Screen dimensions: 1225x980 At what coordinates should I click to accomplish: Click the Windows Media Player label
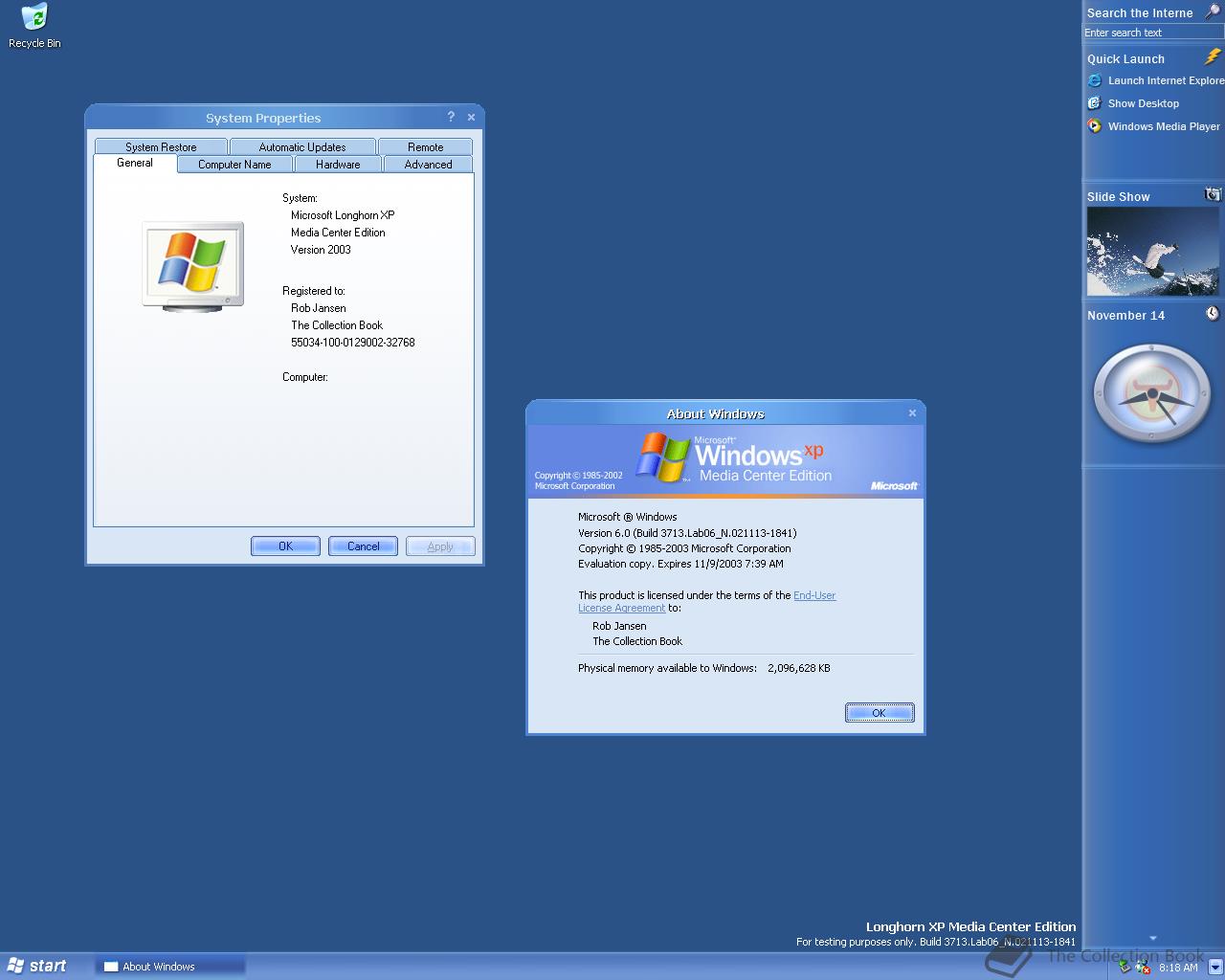[1164, 126]
